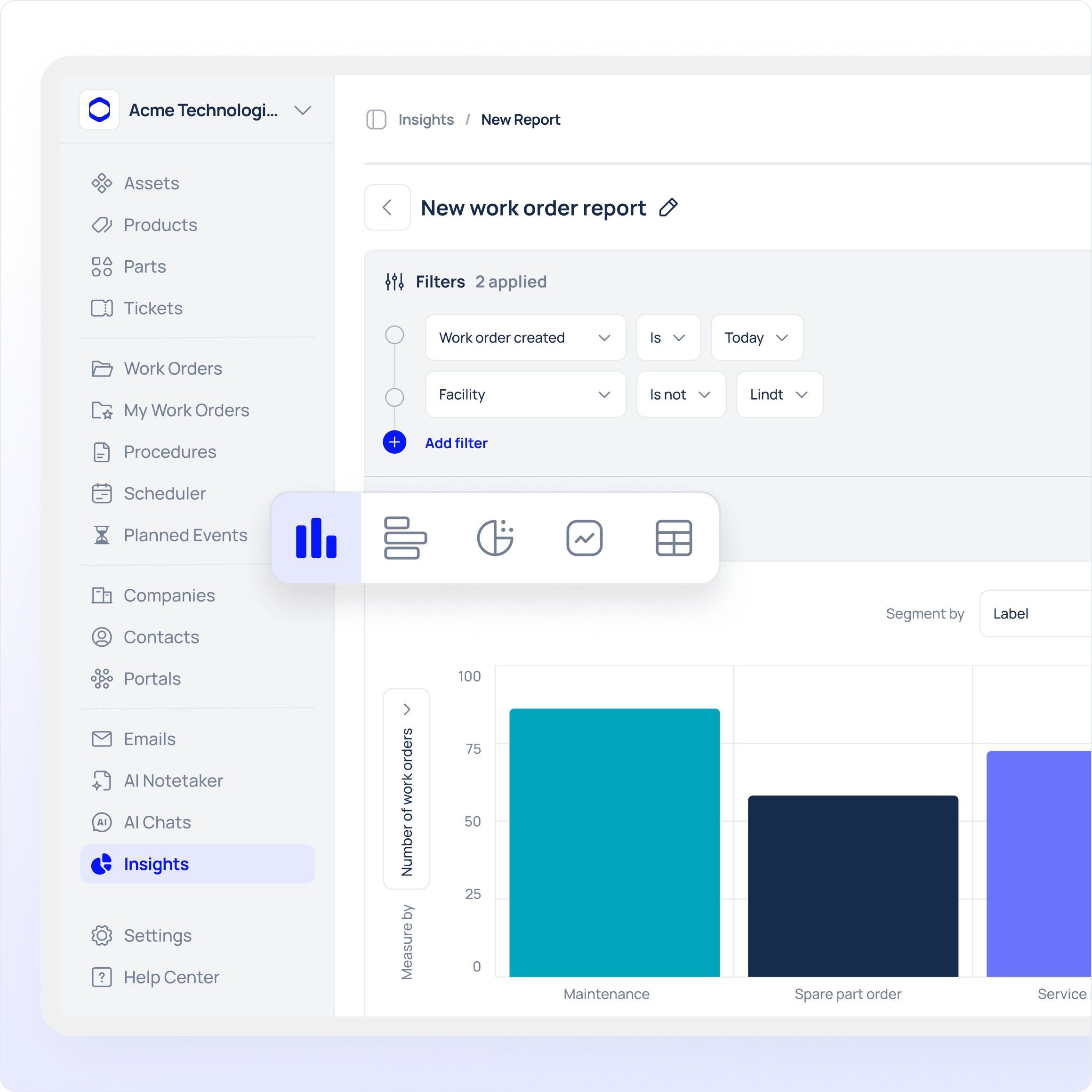Click the teal Maintenance bar
Viewport: 1092px width, 1092px height.
tap(614, 842)
